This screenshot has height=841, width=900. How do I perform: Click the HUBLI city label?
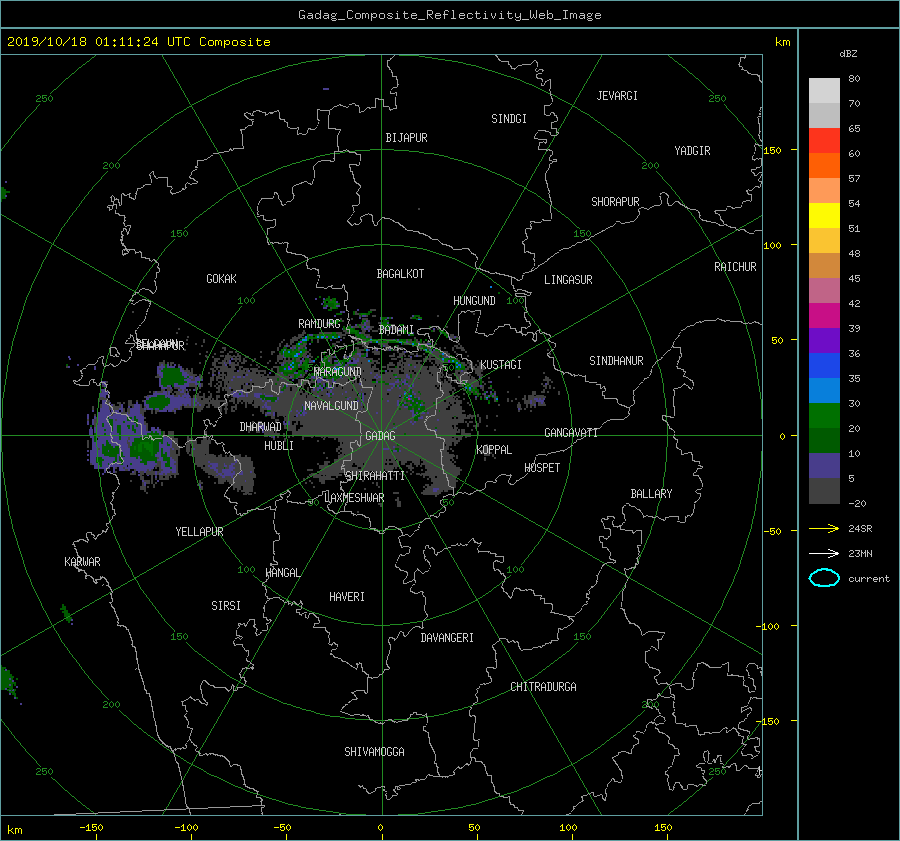point(278,445)
